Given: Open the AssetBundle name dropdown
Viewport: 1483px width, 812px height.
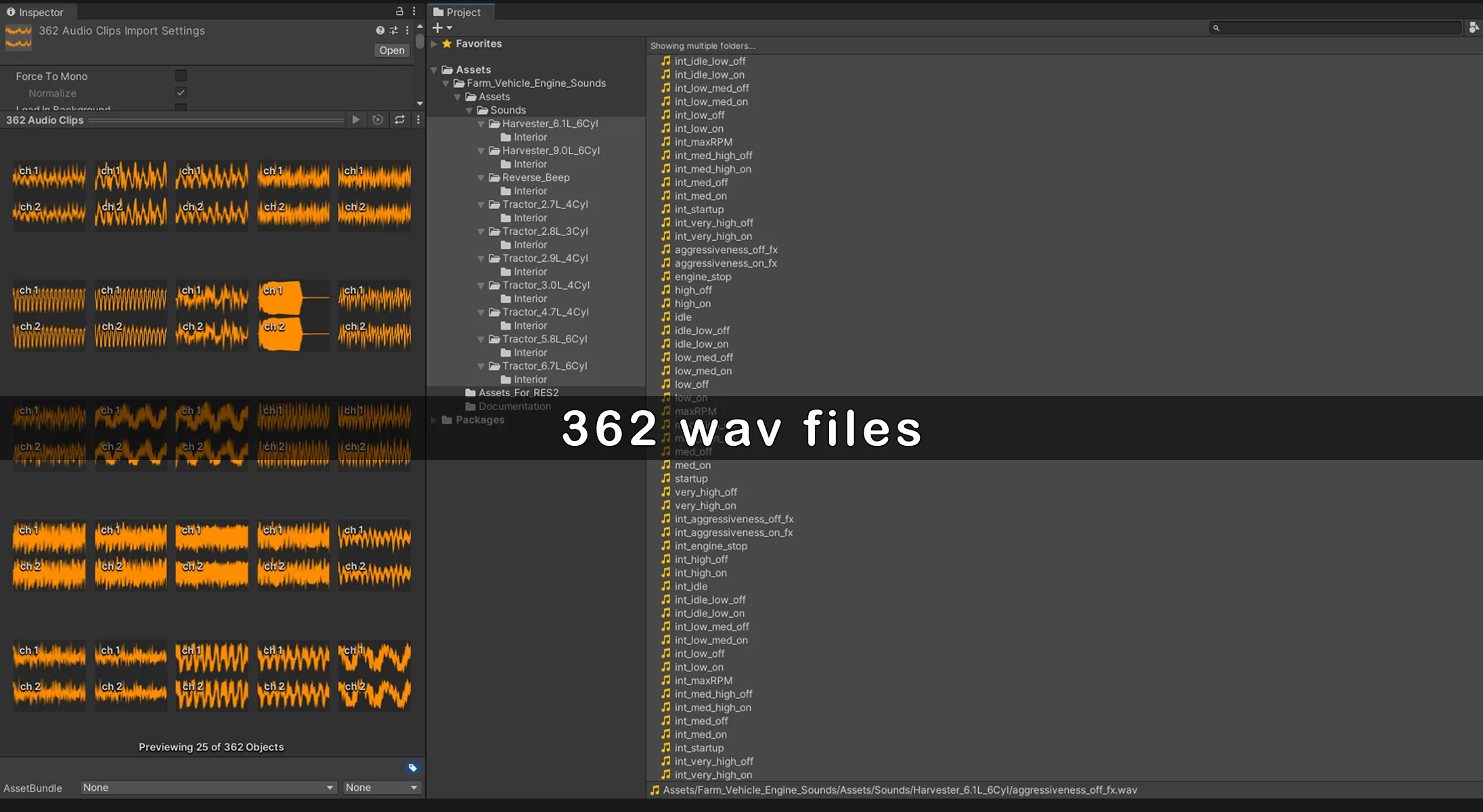Looking at the screenshot, I should coord(208,788).
